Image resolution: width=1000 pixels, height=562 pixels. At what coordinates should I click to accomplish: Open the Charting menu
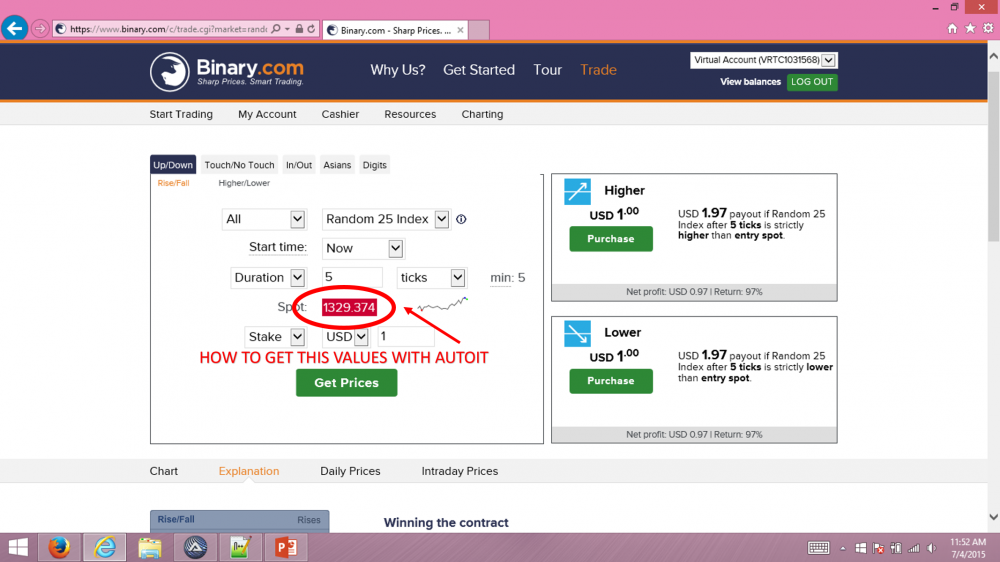[x=482, y=114]
